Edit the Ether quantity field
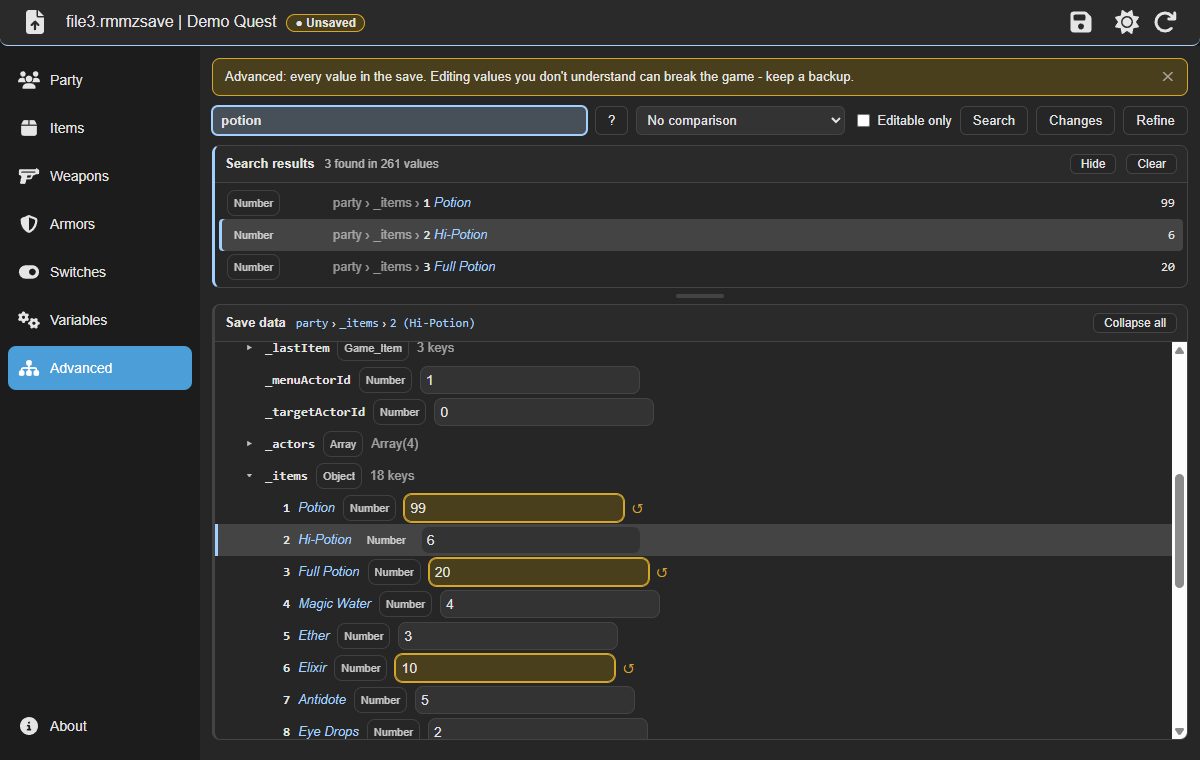 point(508,636)
